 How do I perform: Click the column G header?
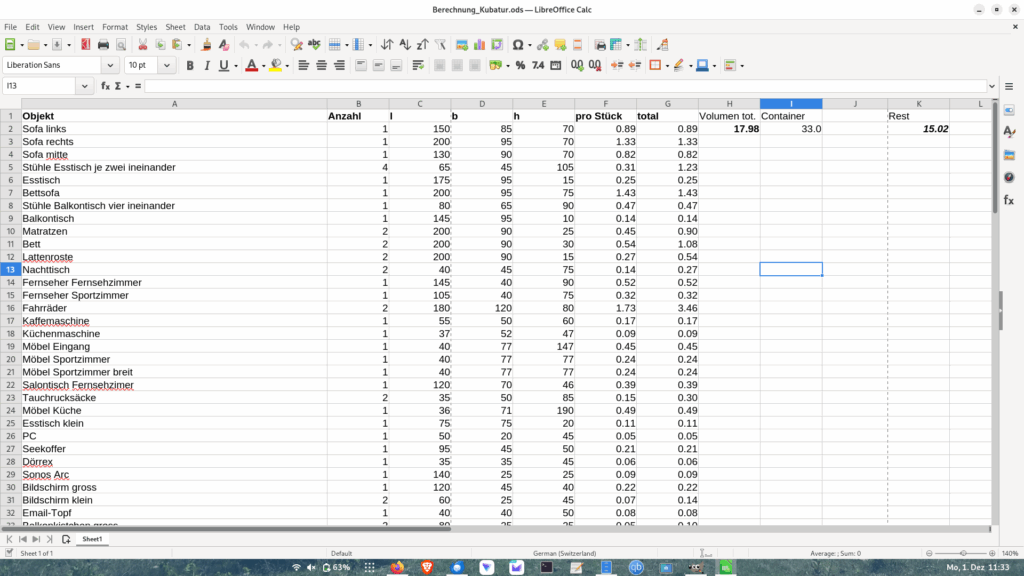point(667,104)
